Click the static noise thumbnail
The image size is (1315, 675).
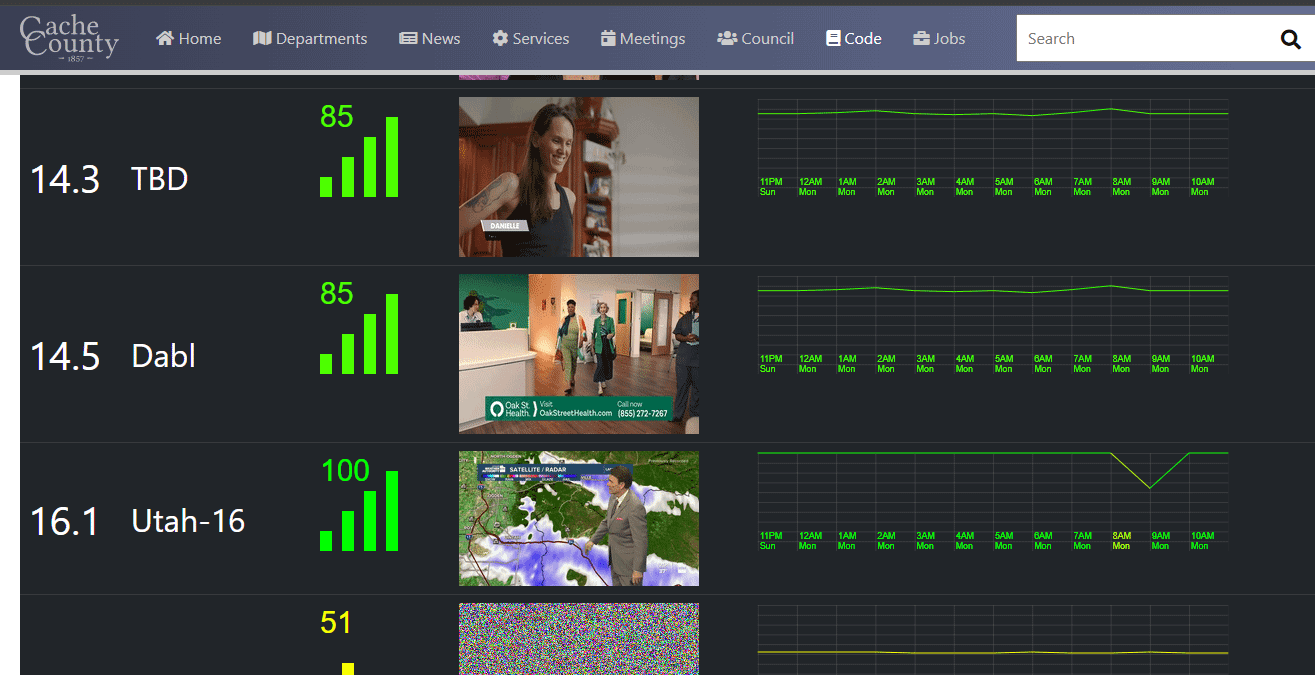point(579,638)
